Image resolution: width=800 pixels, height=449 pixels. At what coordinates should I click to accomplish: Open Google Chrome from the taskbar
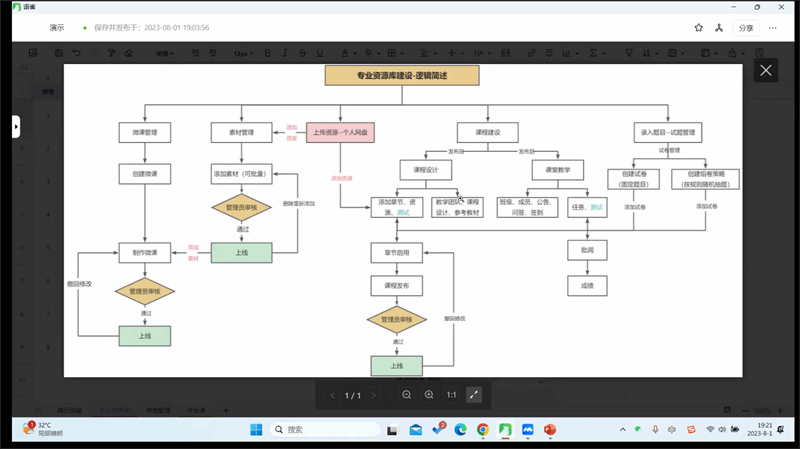[483, 430]
